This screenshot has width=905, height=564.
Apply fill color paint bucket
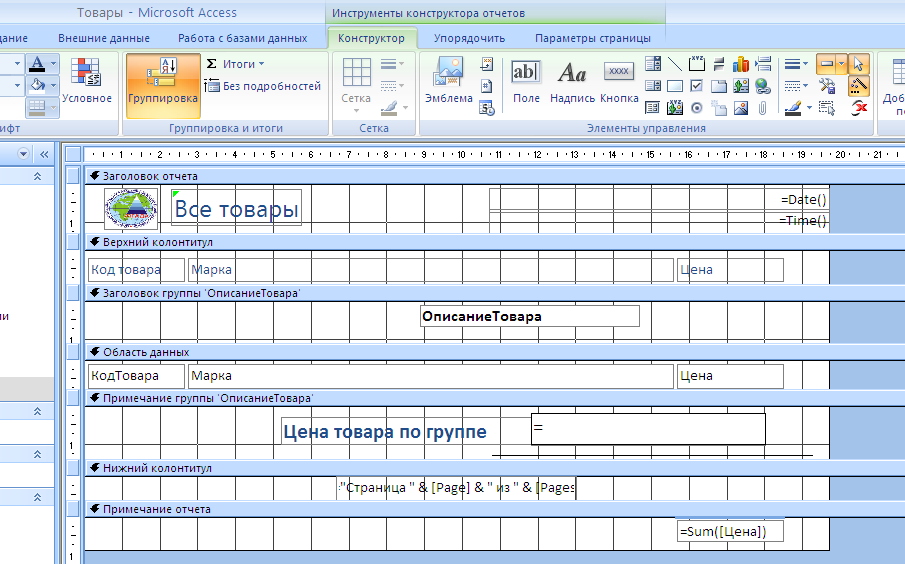37,86
